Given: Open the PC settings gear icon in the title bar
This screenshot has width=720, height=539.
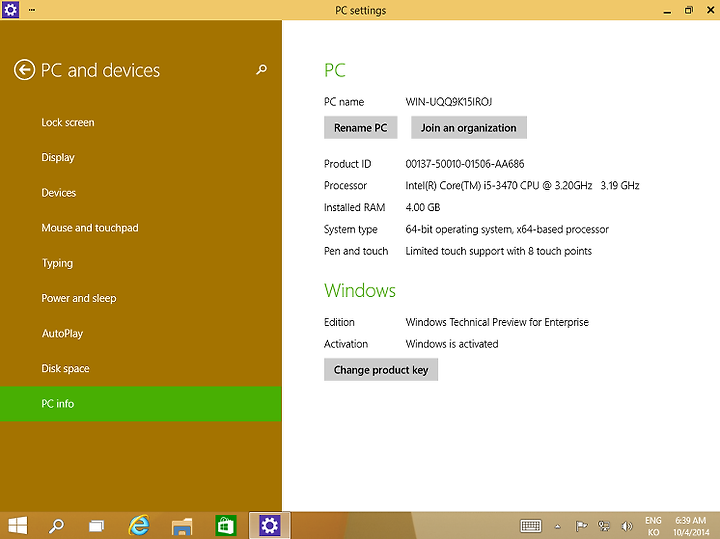Looking at the screenshot, I should (10, 10).
